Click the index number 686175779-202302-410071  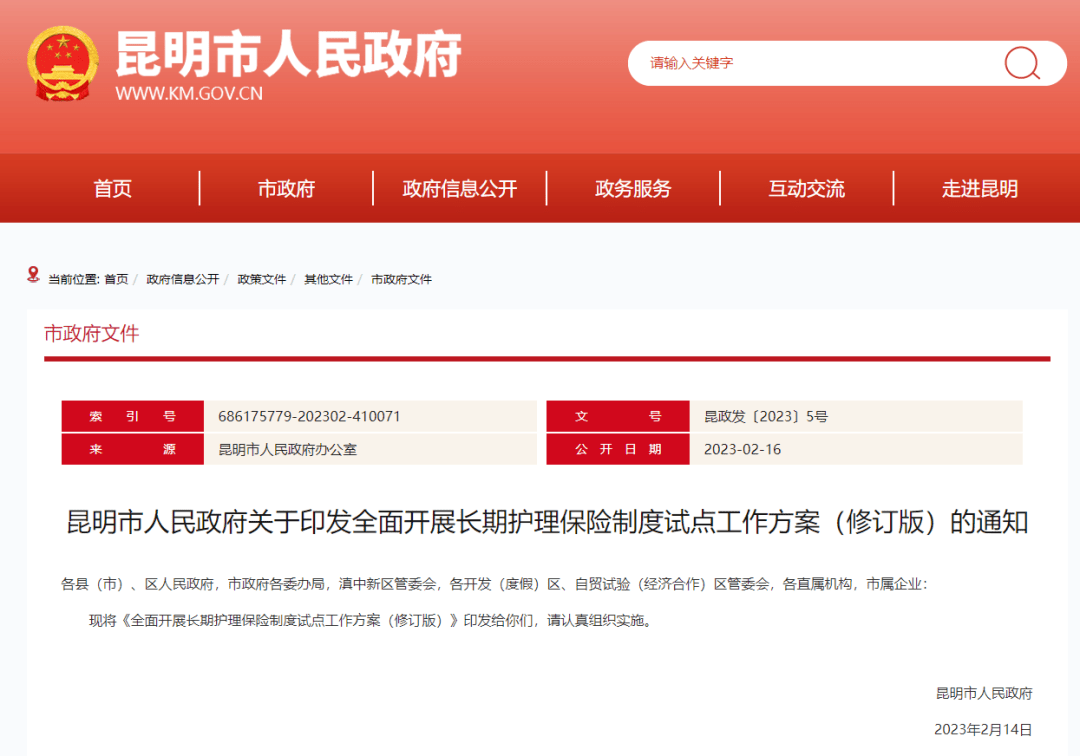coord(309,416)
